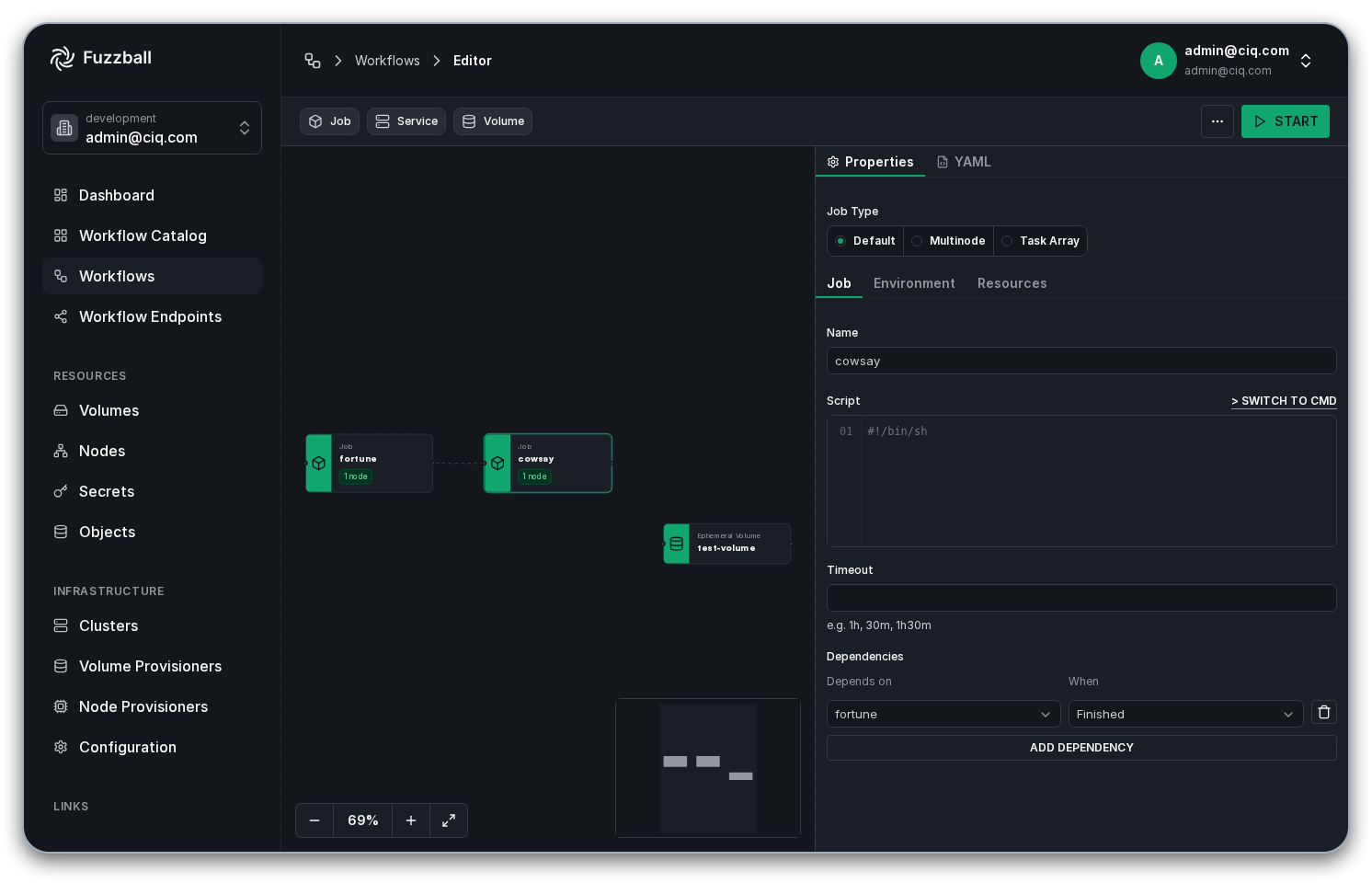This screenshot has height=883, width=1372.
Task: Open Secrets page in sidebar
Action: tap(152, 491)
